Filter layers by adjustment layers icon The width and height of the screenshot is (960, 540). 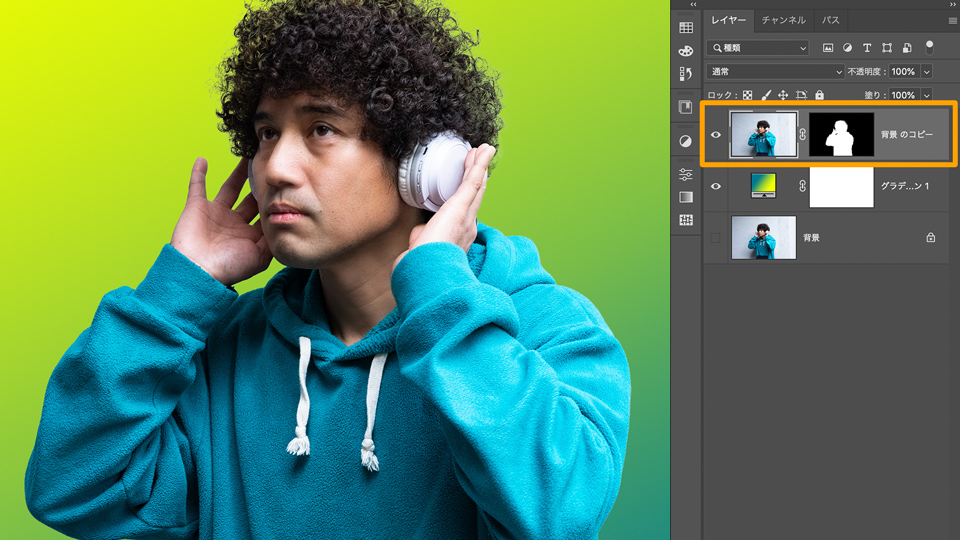847,48
